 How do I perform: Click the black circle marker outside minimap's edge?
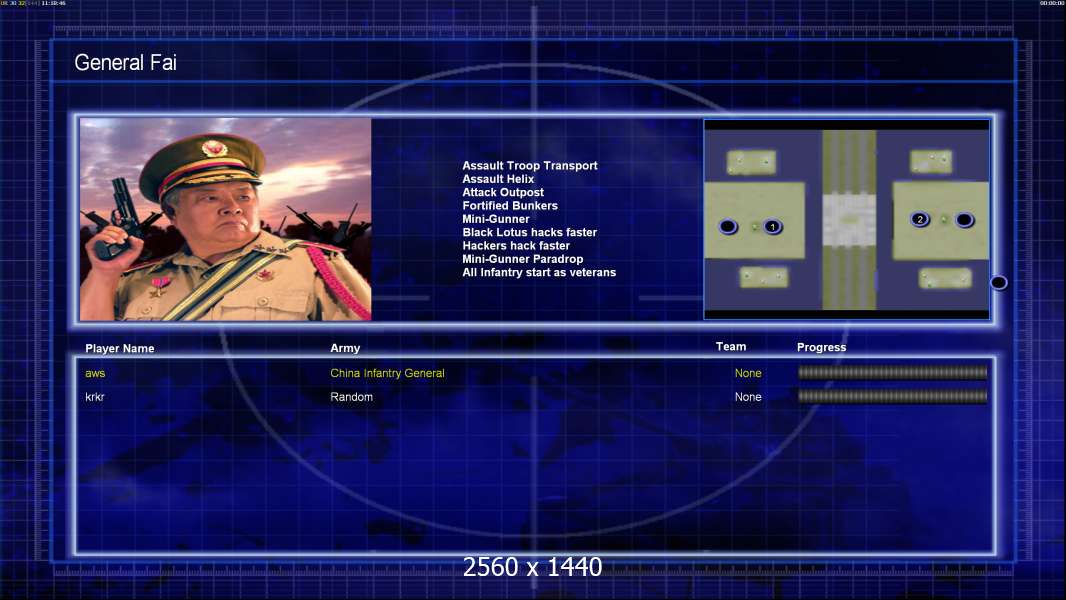(x=999, y=282)
